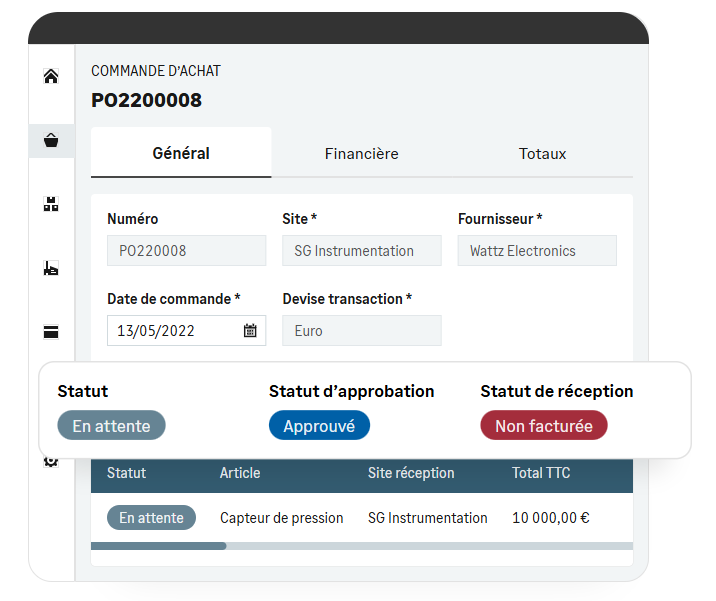Screen dimensions: 716x601
Task: Click the Devise transaction field Euro
Action: [362, 331]
